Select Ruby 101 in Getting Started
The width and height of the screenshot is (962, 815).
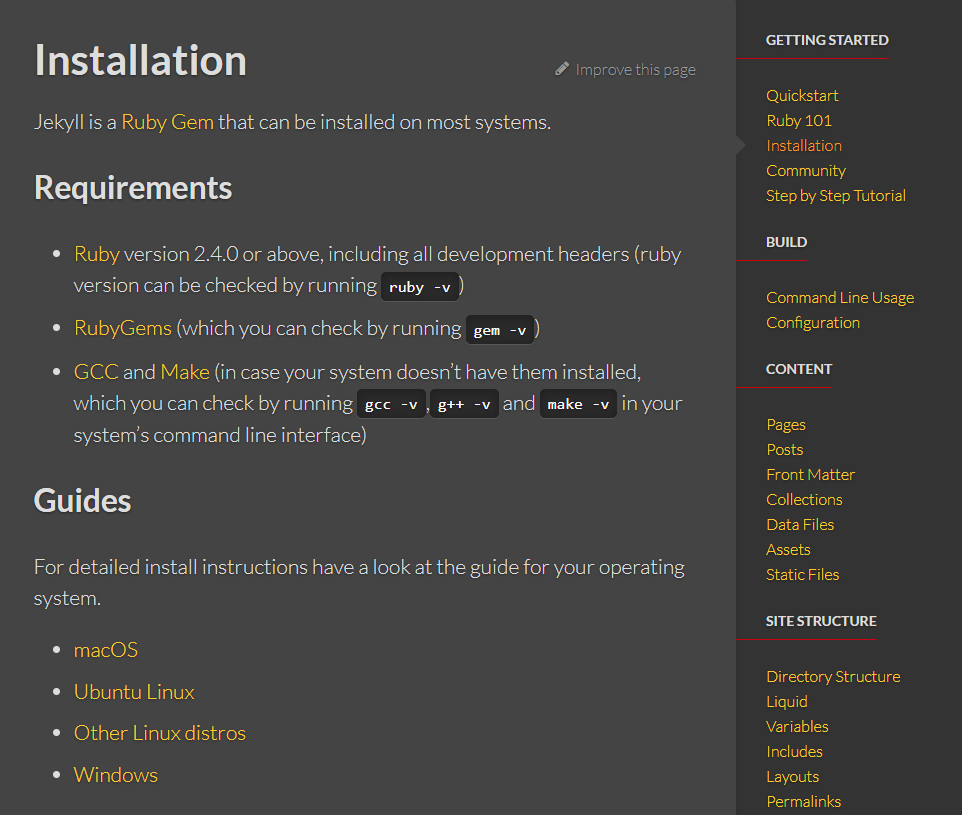pos(799,121)
